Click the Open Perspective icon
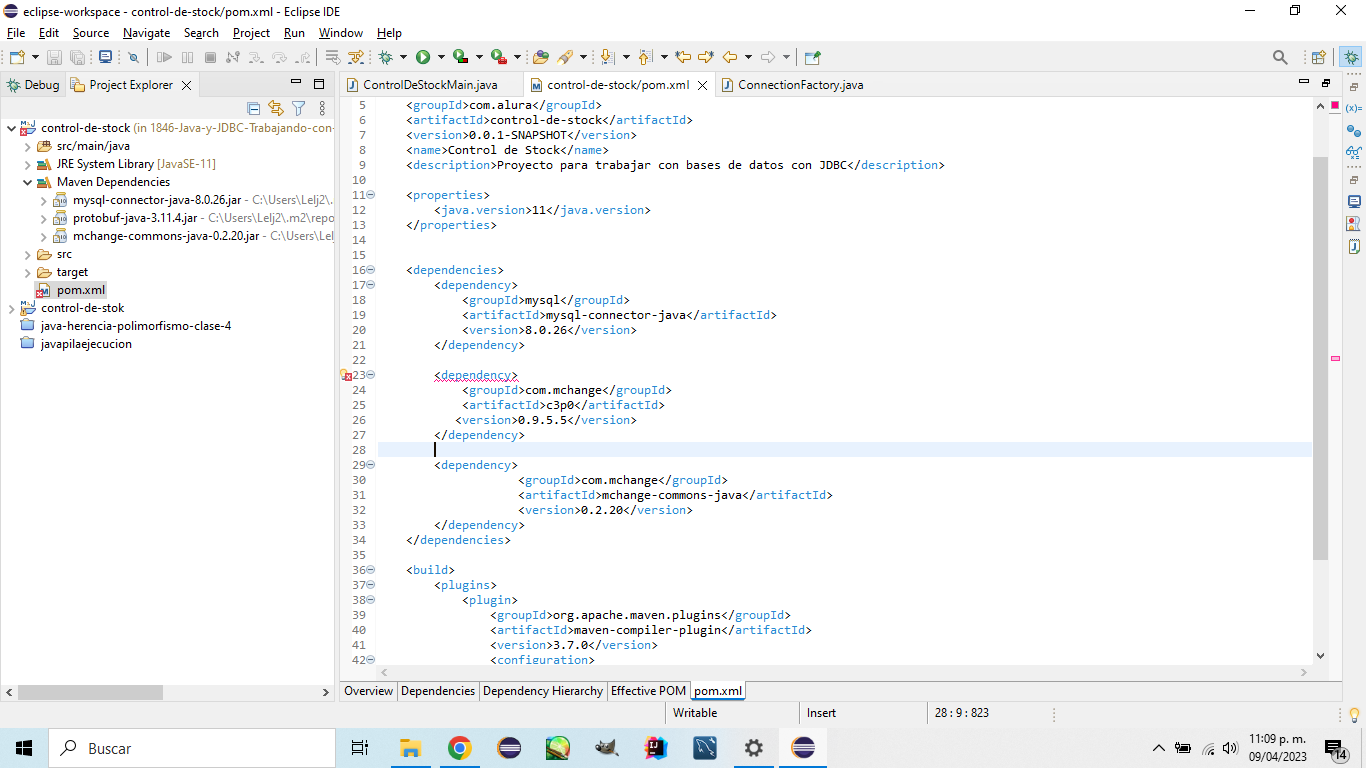This screenshot has height=768, width=1366. tap(1318, 57)
